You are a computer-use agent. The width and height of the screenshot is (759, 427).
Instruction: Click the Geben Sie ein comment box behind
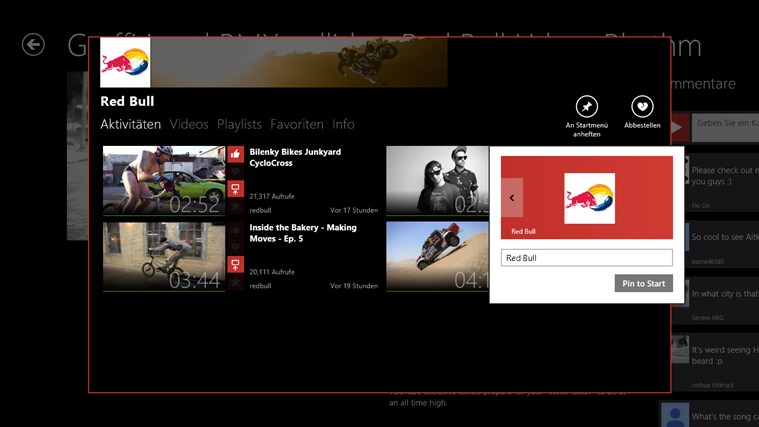(x=725, y=127)
